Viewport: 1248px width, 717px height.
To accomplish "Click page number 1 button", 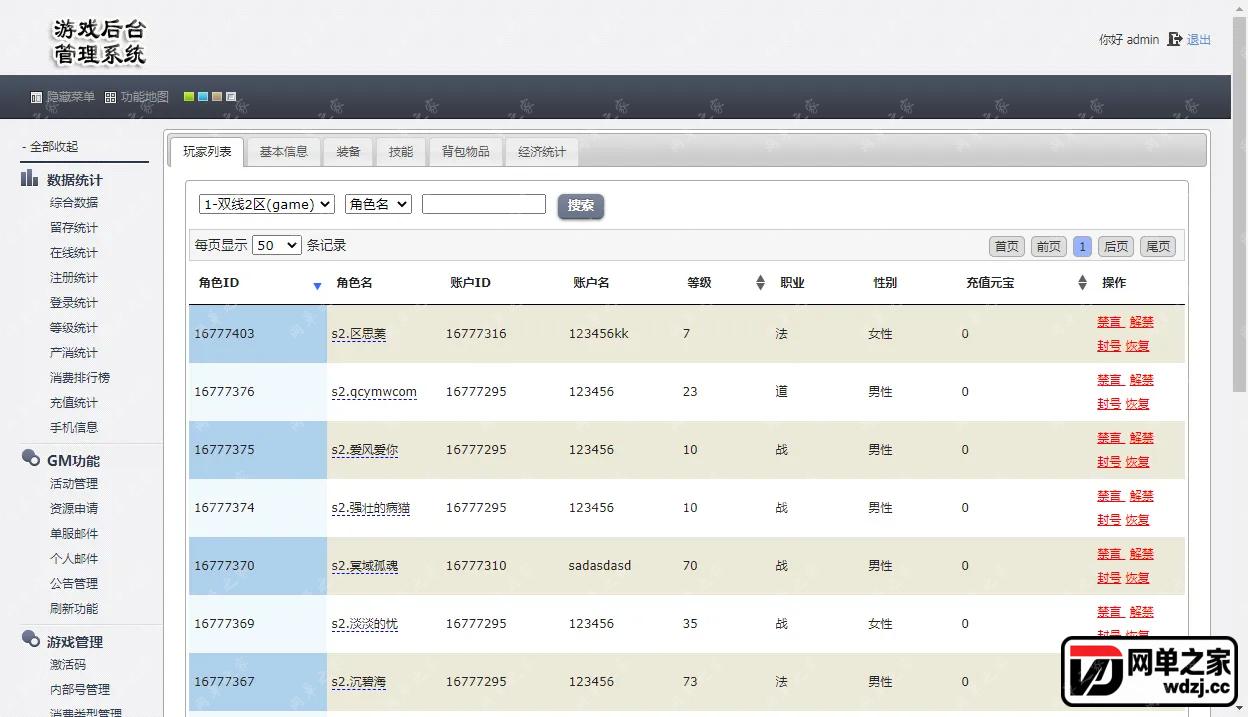I will pyautogui.click(x=1082, y=246).
